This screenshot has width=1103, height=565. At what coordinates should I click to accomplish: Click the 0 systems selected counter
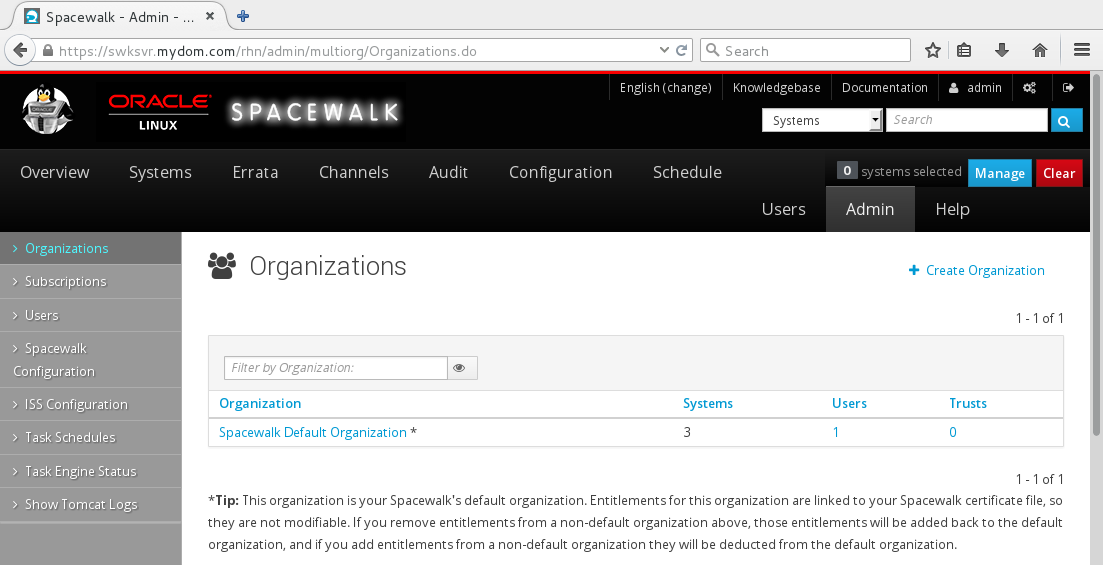pyautogui.click(x=900, y=172)
